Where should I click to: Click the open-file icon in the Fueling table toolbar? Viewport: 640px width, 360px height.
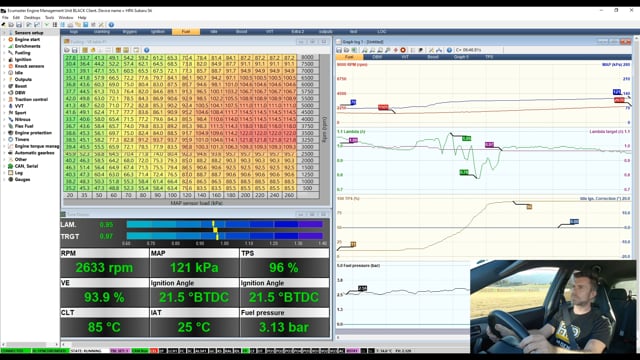click(67, 50)
